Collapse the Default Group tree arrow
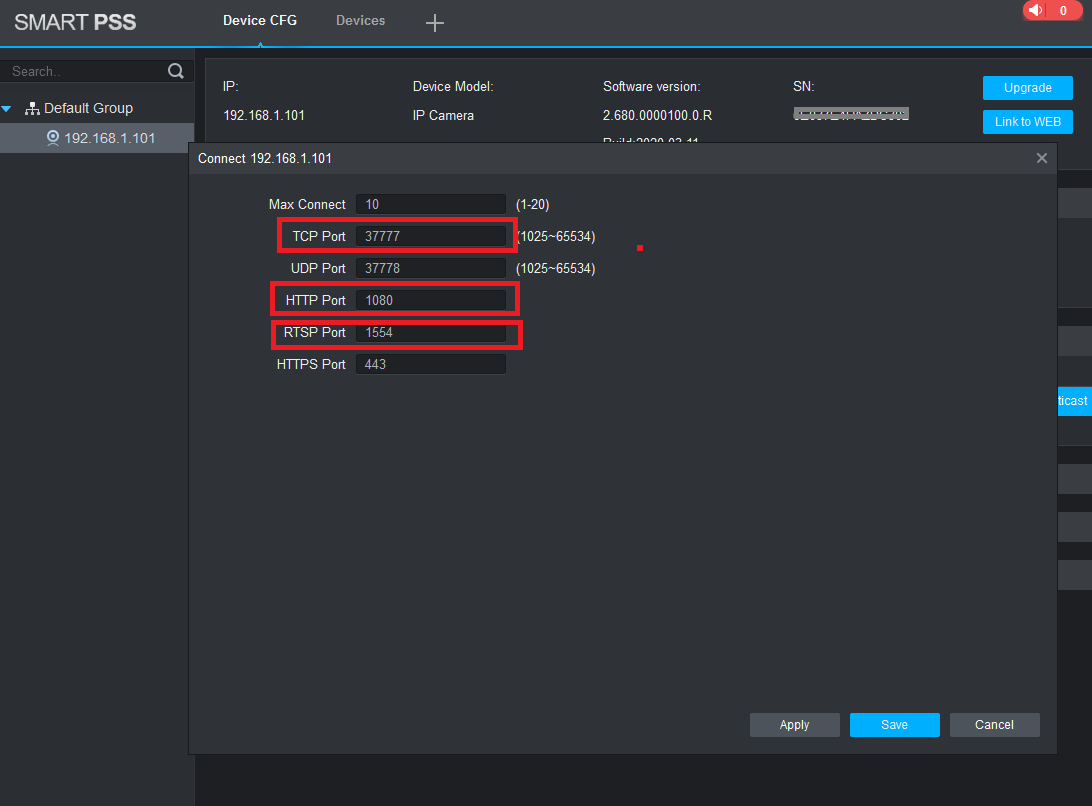The height and width of the screenshot is (806, 1092). click(x=7, y=108)
